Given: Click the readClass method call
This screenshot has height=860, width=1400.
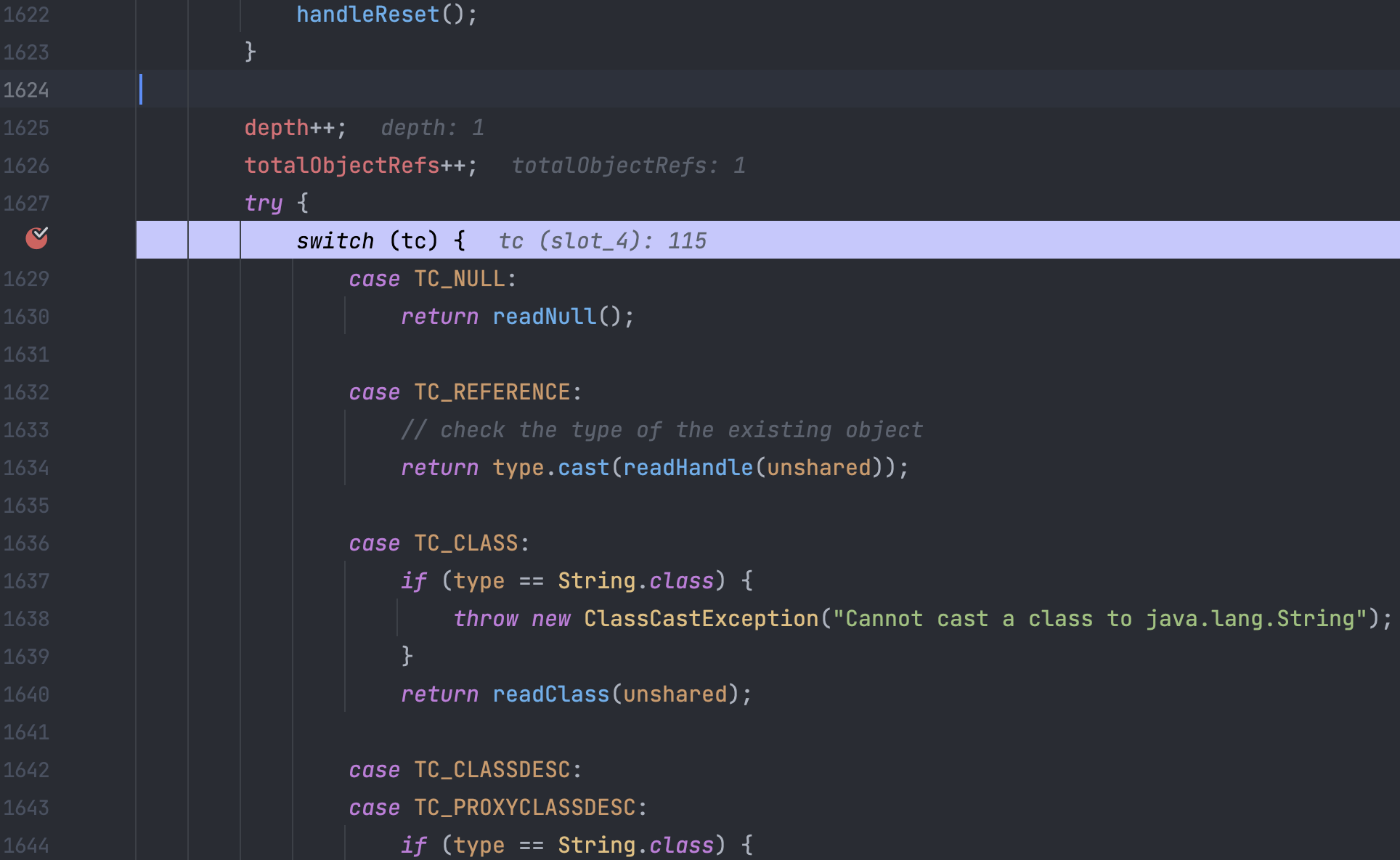Looking at the screenshot, I should click(x=550, y=694).
